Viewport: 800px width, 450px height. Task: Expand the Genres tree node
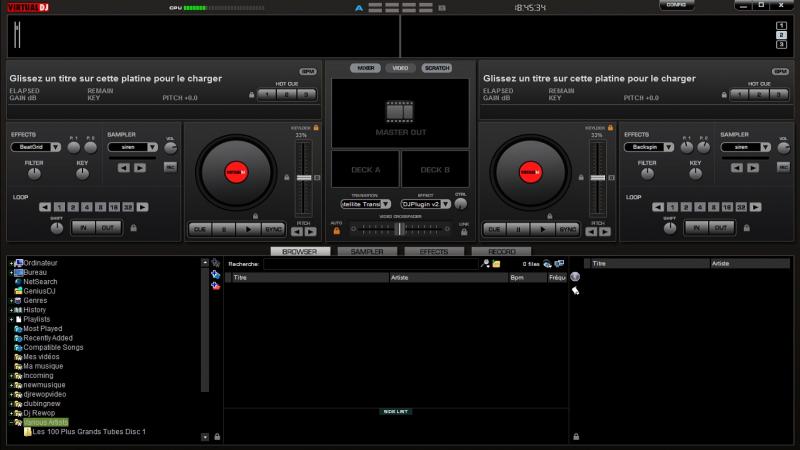click(x=11, y=301)
